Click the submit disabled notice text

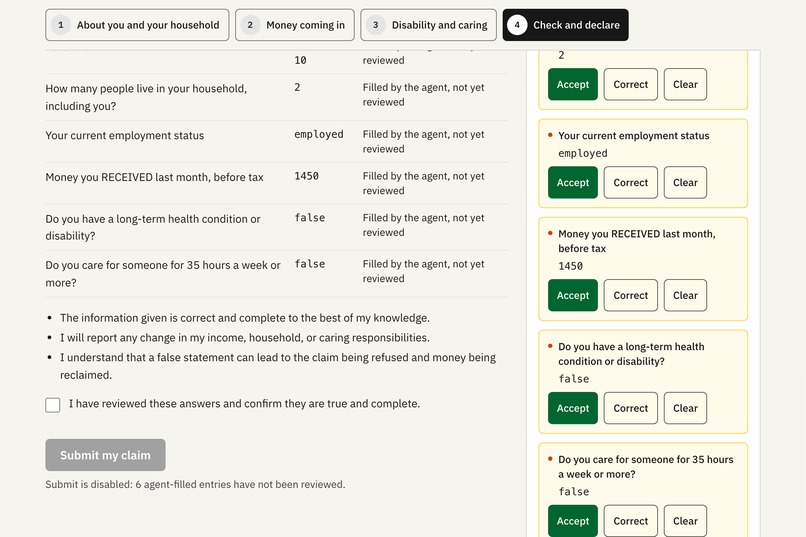point(195,485)
